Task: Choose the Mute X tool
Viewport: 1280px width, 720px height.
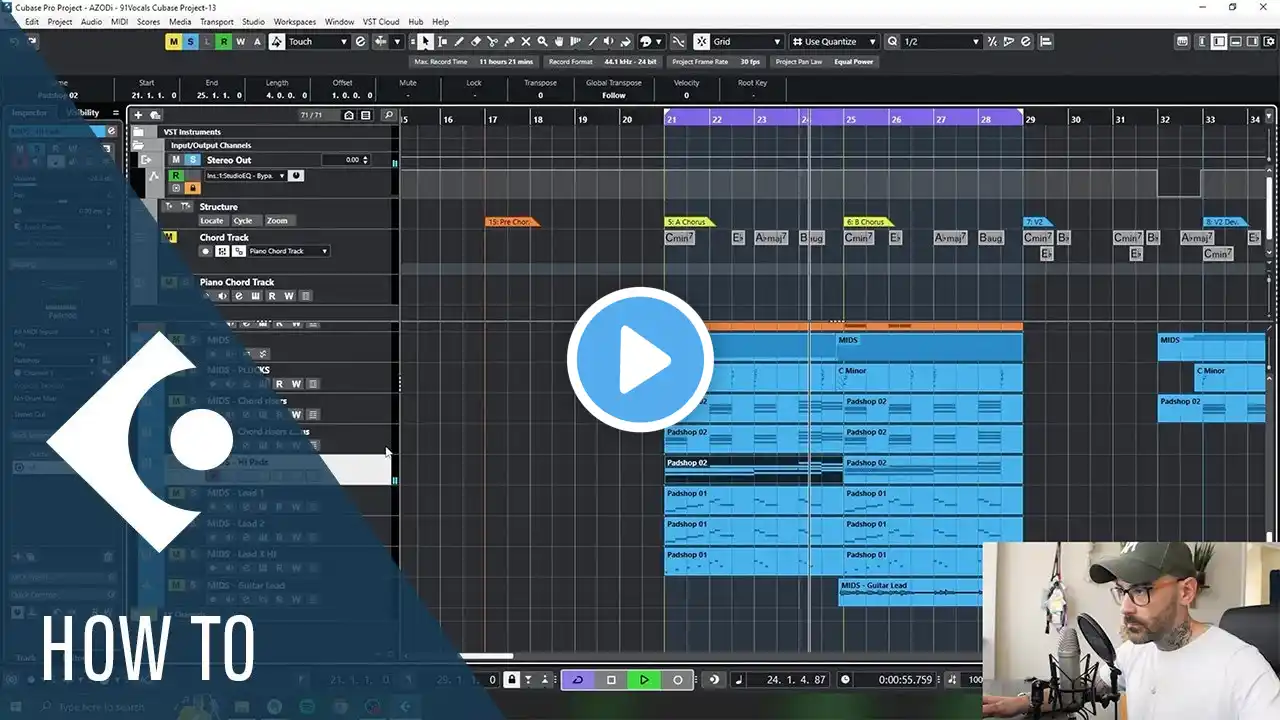Action: 526,42
